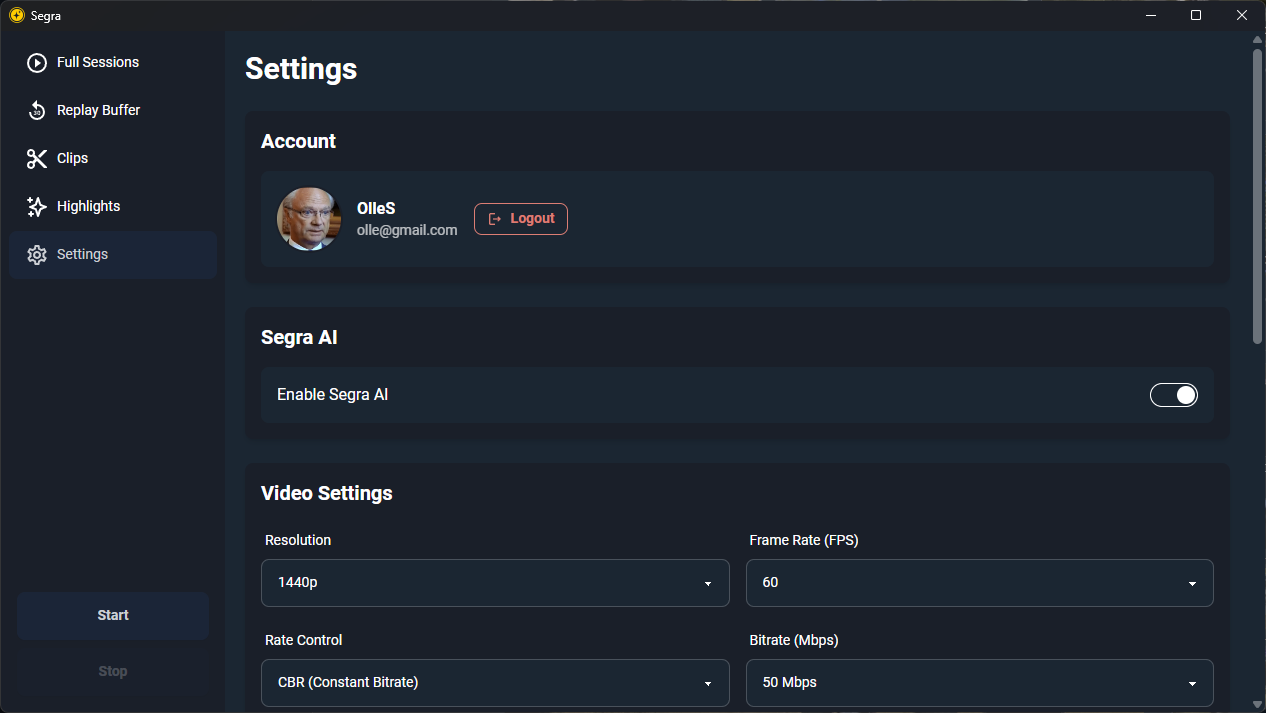Image resolution: width=1266 pixels, height=713 pixels.
Task: Click the olle@gmail.com email text
Action: point(407,230)
